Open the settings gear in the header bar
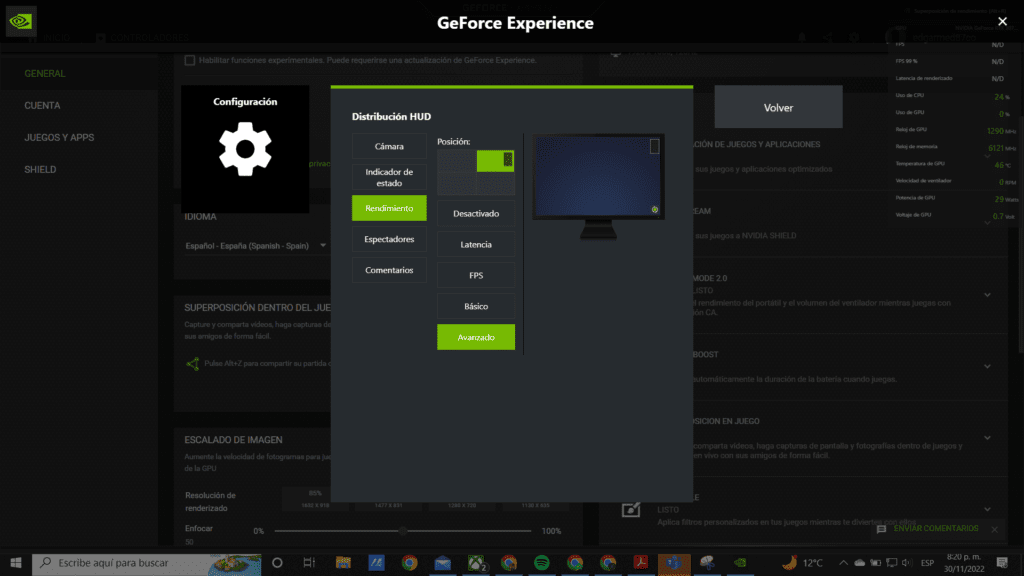This screenshot has height=576, width=1024. tap(854, 38)
